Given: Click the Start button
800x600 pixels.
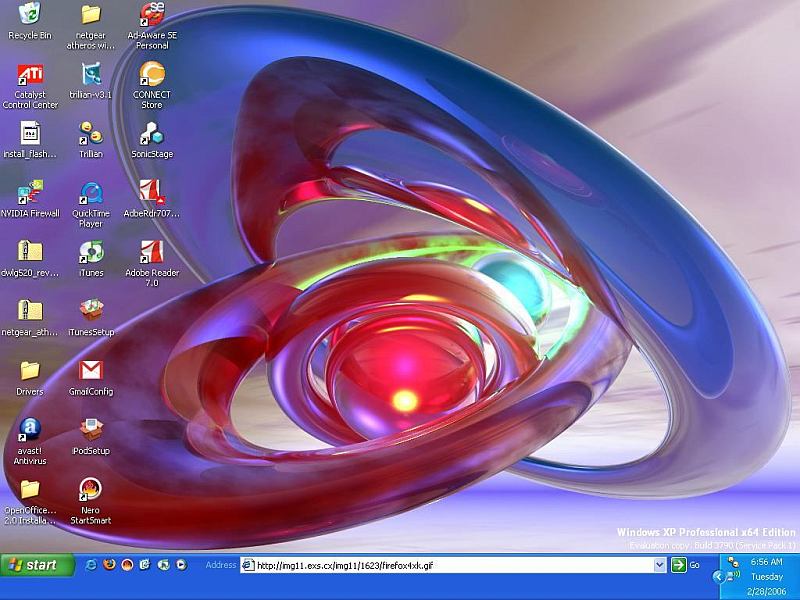Looking at the screenshot, I should click(x=38, y=565).
